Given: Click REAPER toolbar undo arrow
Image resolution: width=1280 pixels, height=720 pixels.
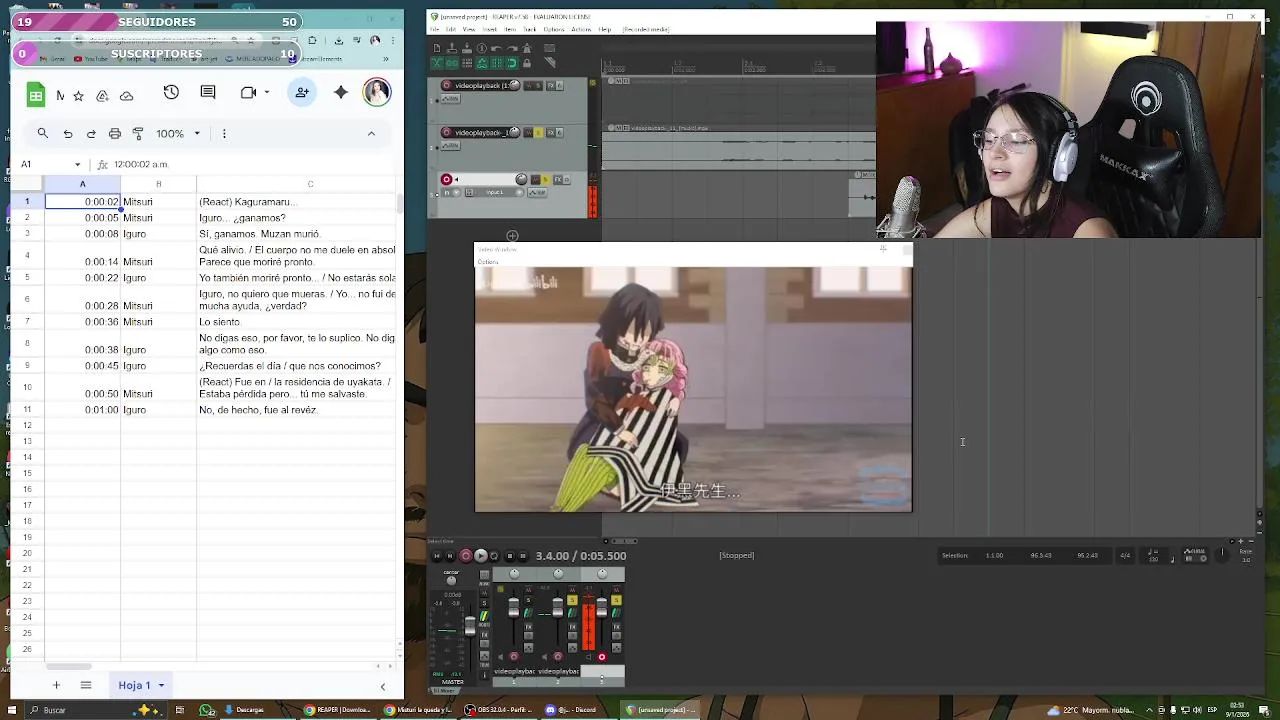Looking at the screenshot, I should click(496, 48).
